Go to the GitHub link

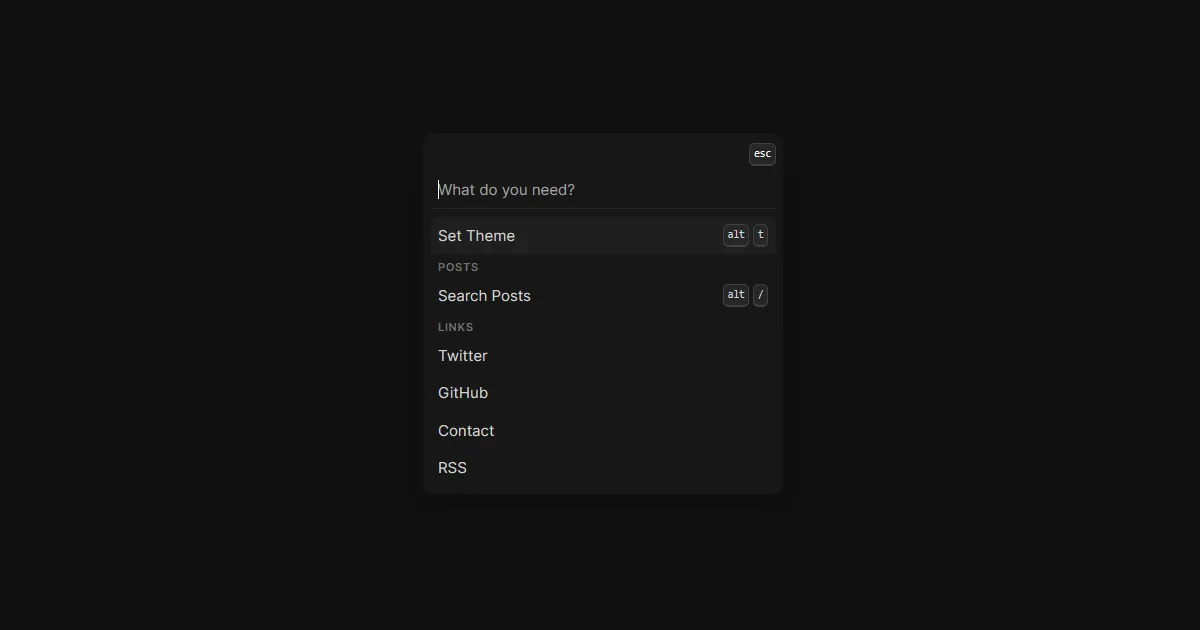point(463,393)
